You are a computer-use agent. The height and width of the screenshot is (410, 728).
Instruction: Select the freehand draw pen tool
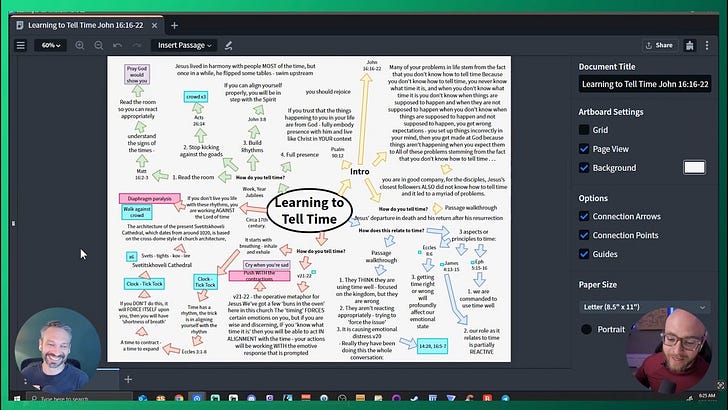click(x=228, y=46)
